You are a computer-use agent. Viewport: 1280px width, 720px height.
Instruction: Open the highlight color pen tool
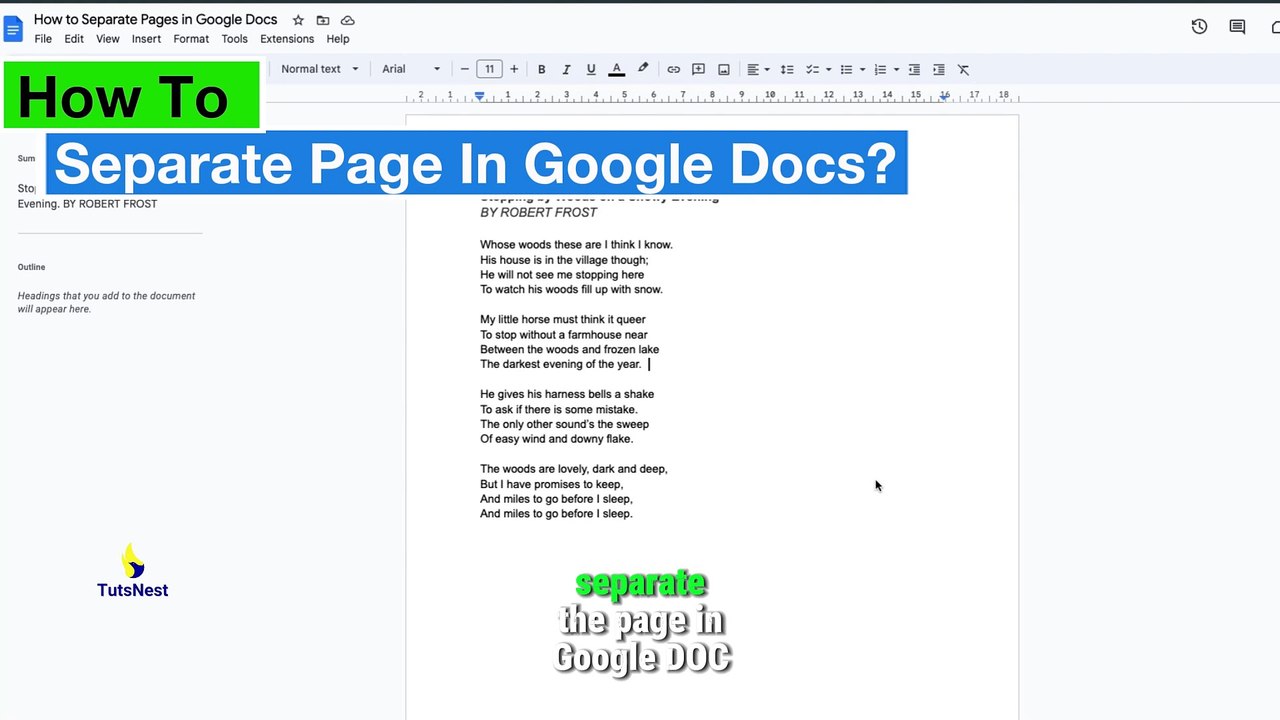(x=643, y=69)
